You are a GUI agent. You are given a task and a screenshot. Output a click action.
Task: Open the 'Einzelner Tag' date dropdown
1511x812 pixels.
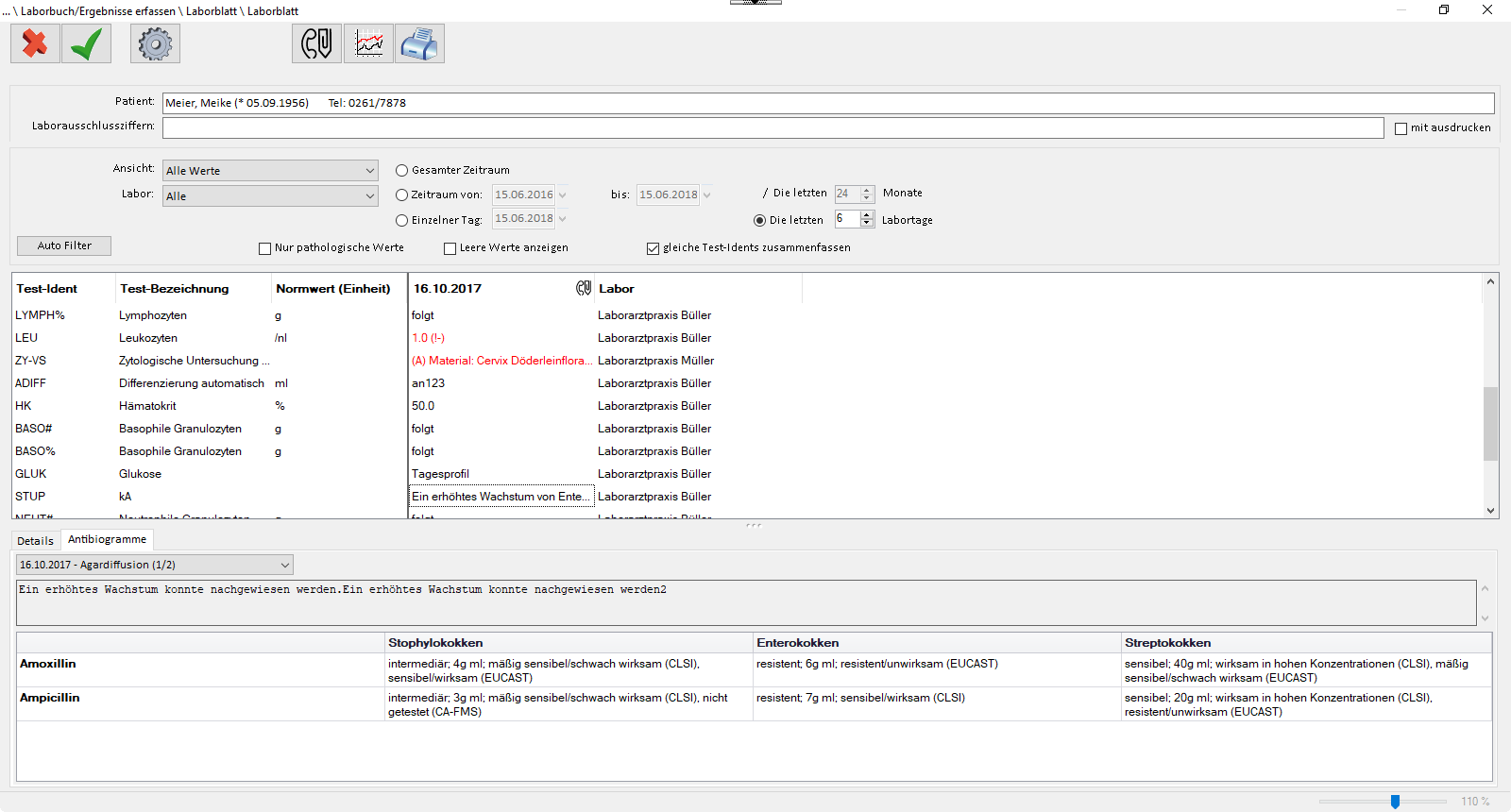(562, 219)
